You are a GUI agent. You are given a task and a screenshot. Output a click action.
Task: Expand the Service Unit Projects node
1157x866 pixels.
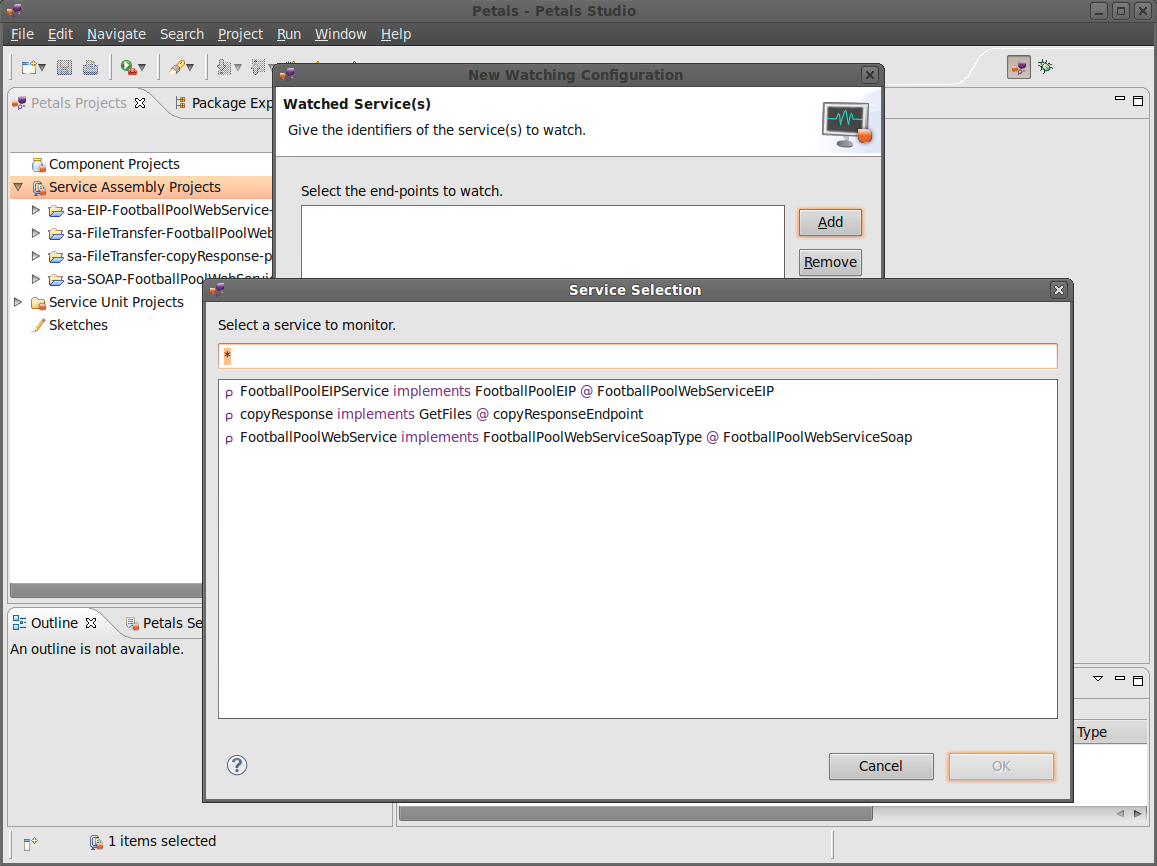(x=18, y=302)
